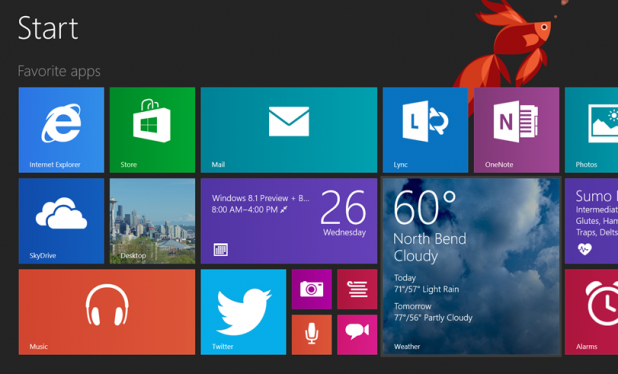Open the small Camera tile
Image resolution: width=618 pixels, height=374 pixels.
coord(312,289)
